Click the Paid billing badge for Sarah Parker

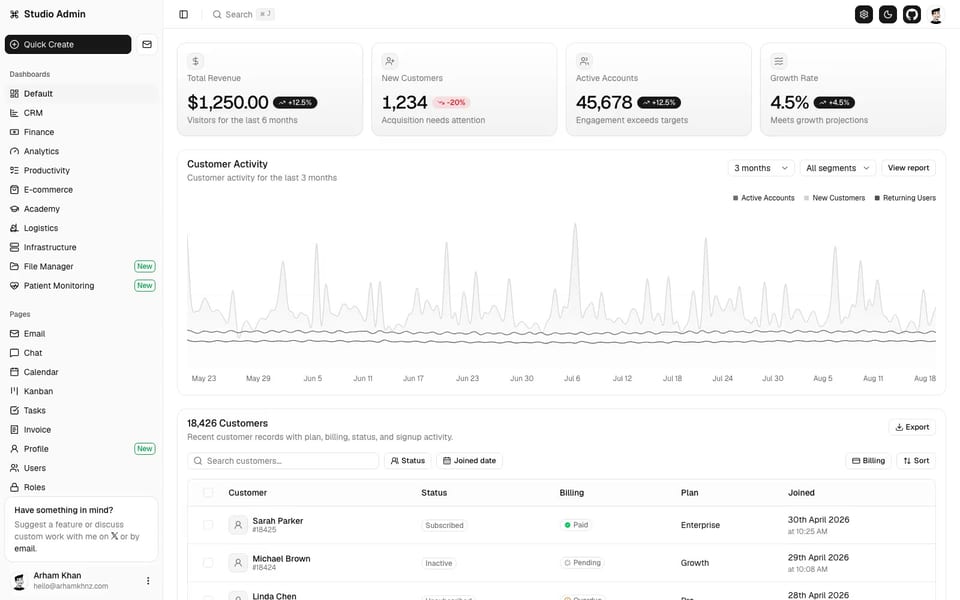576,525
